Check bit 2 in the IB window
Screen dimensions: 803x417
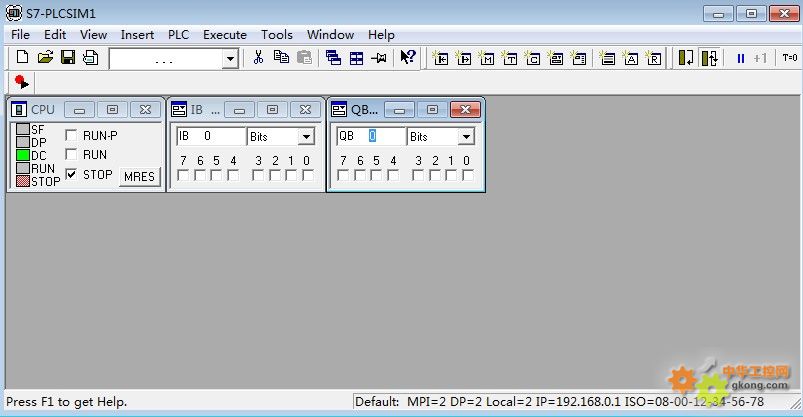(x=274, y=175)
